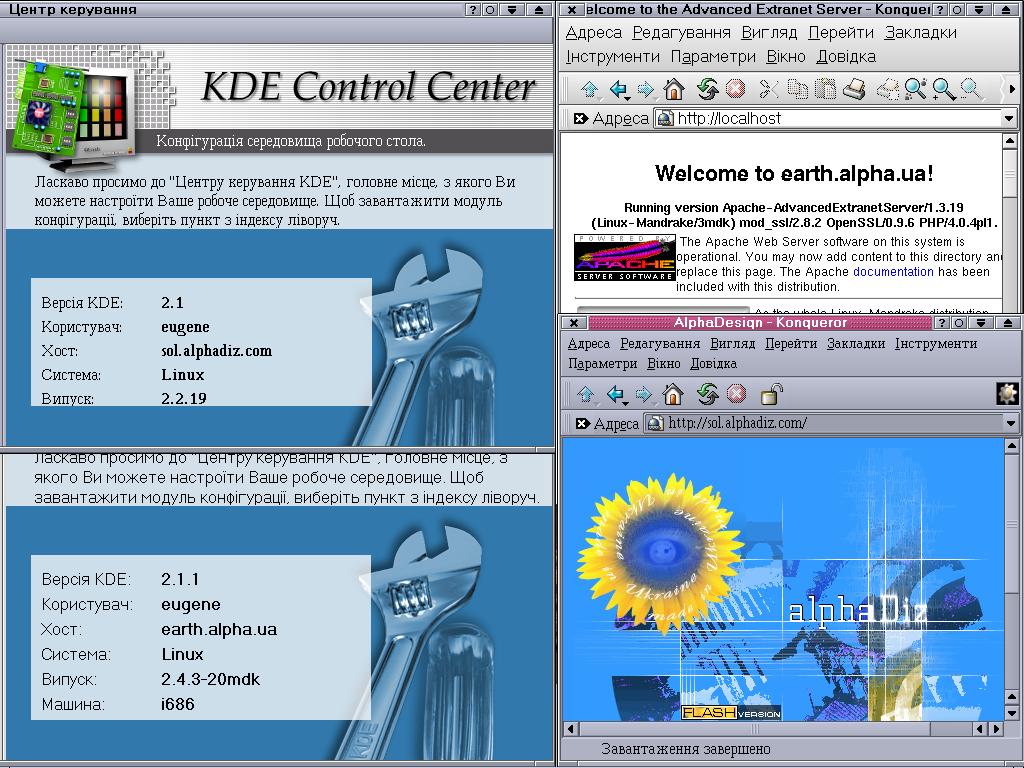Click the Print icon in Konqueror toolbar

coord(853,90)
